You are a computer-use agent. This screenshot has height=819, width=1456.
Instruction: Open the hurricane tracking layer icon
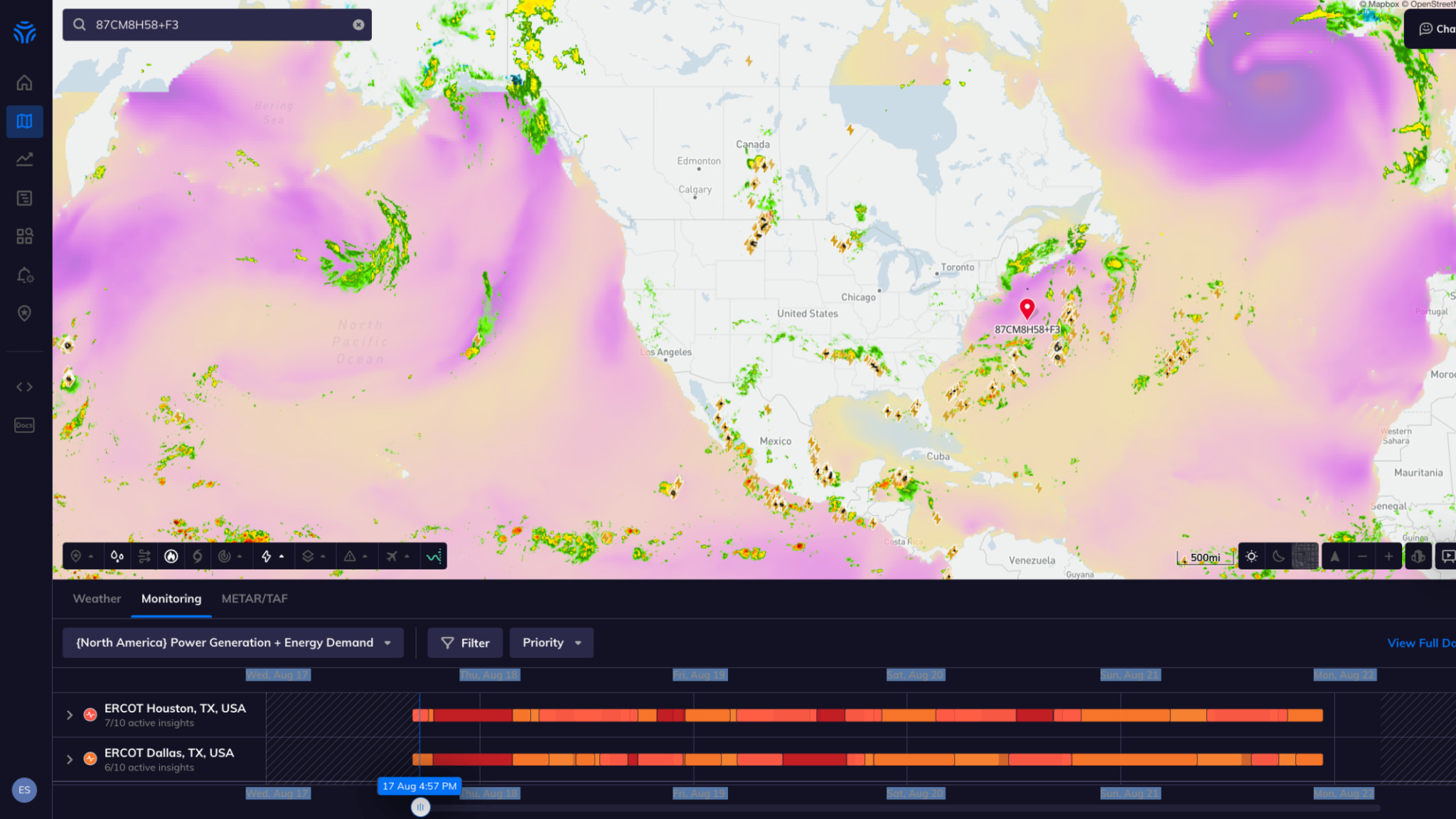point(198,557)
